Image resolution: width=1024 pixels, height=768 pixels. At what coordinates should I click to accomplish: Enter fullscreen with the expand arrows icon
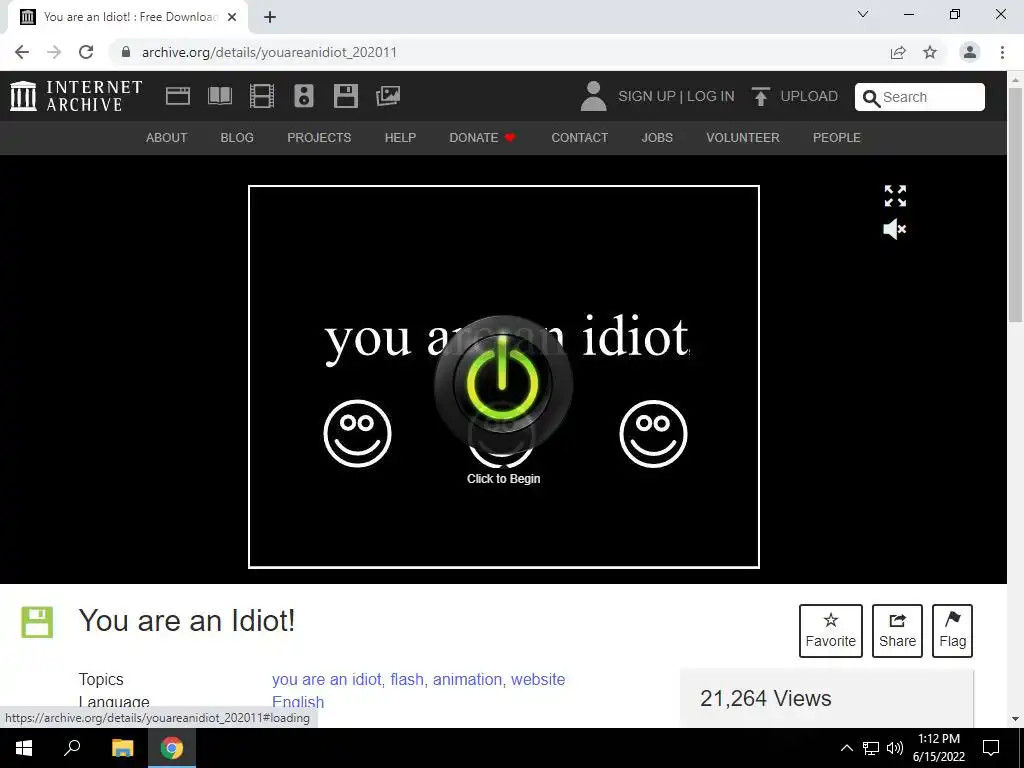[x=895, y=195]
